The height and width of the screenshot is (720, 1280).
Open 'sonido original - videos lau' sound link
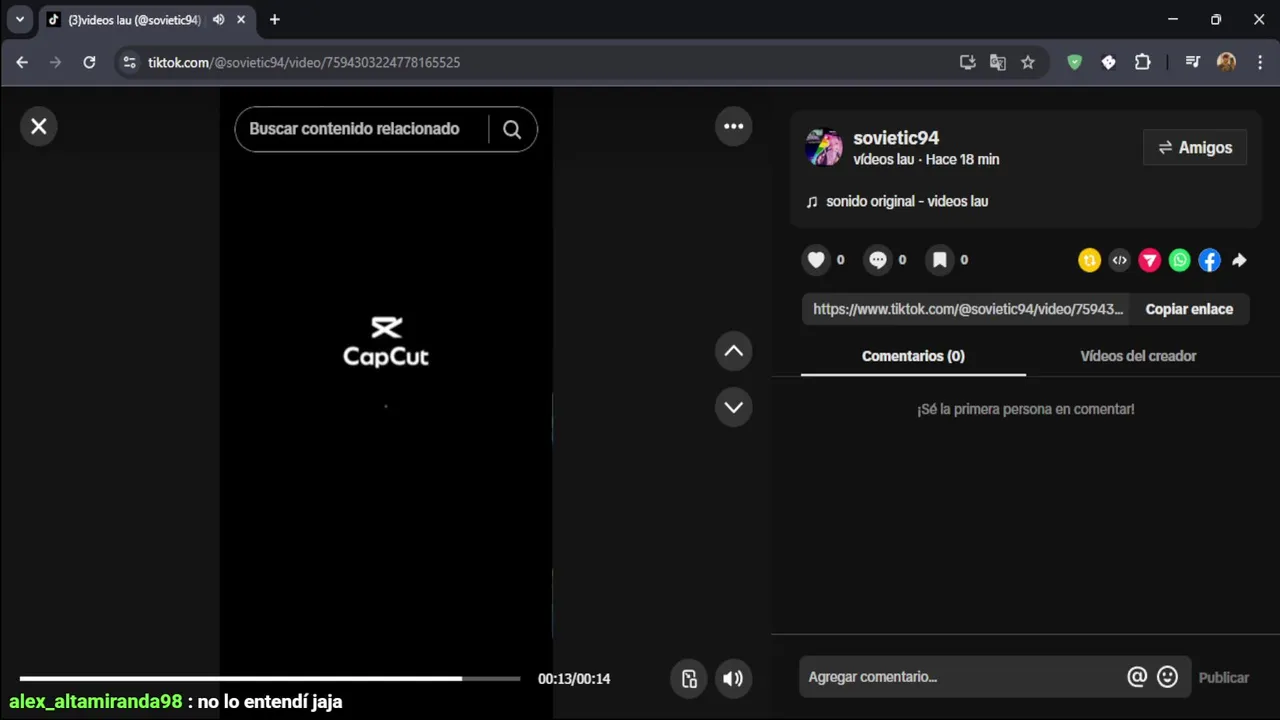[x=907, y=201]
